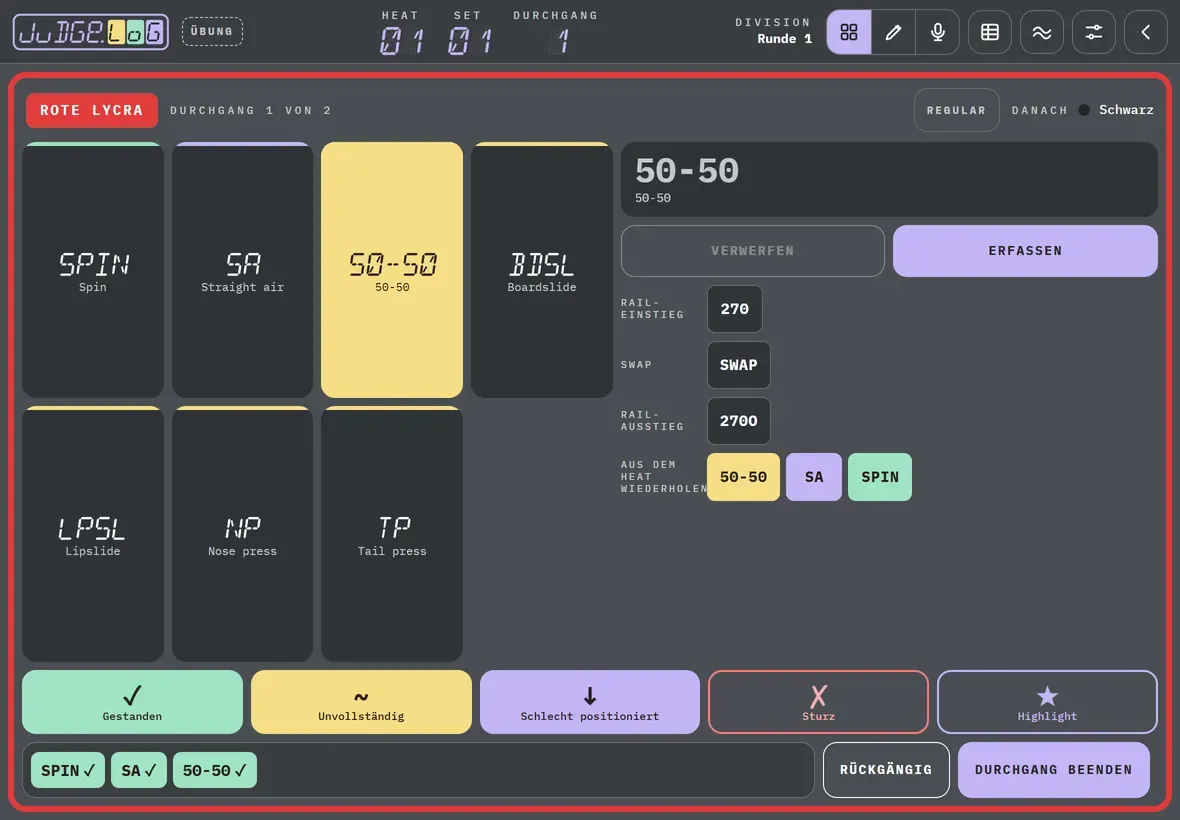The image size is (1180, 820).
Task: Open the sliders settings icon
Action: coord(1093,32)
